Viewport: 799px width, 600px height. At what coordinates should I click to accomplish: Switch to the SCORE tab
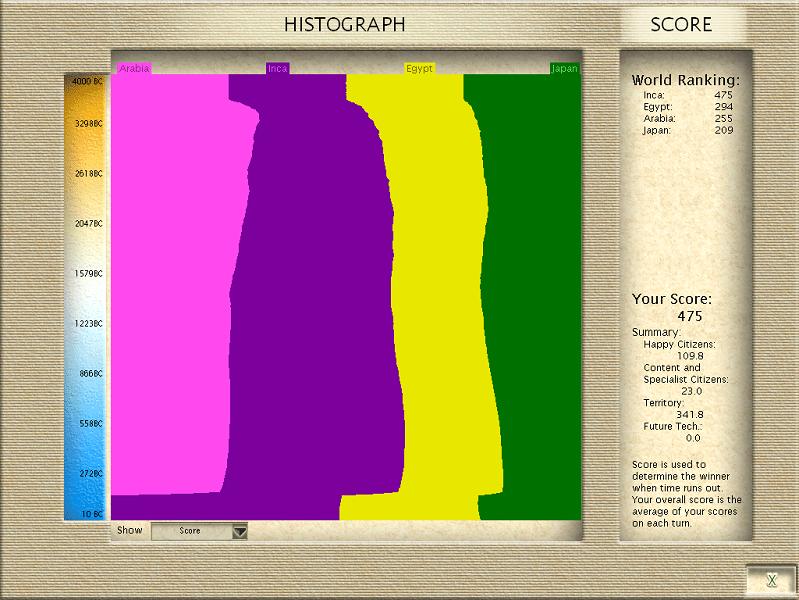point(681,25)
